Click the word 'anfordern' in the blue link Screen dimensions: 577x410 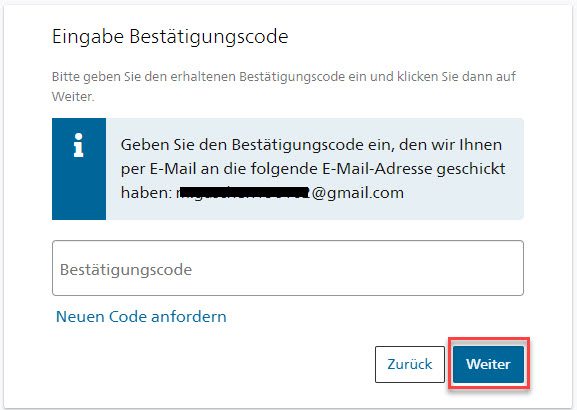coord(189,317)
